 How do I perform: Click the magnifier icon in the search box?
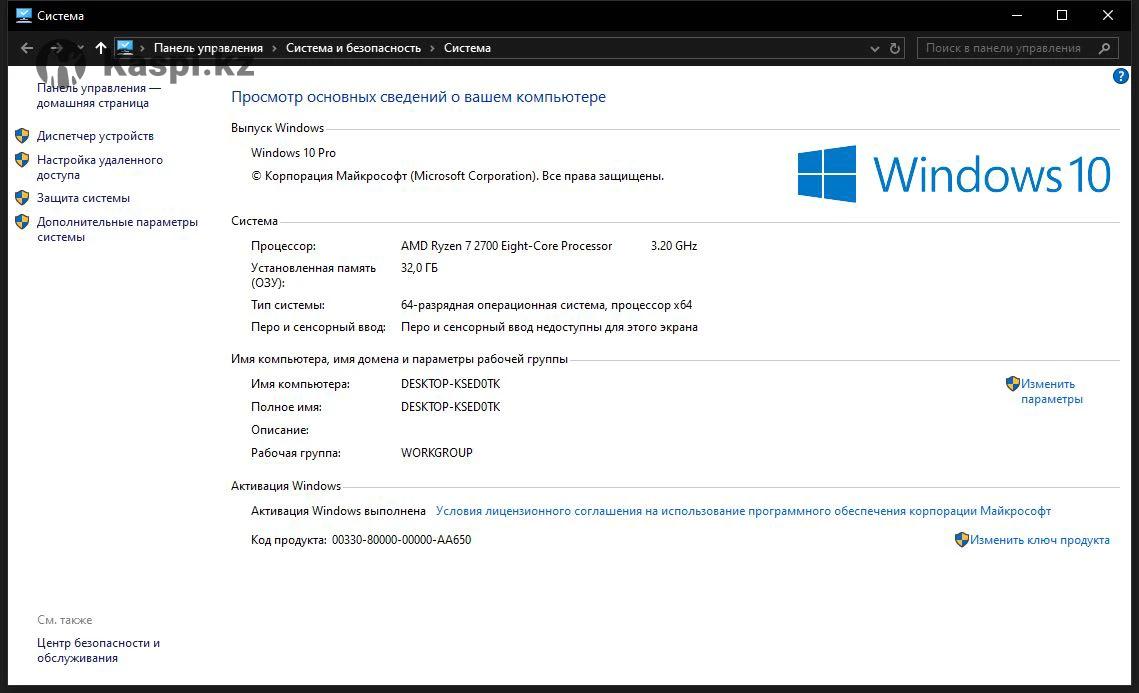click(x=1104, y=48)
